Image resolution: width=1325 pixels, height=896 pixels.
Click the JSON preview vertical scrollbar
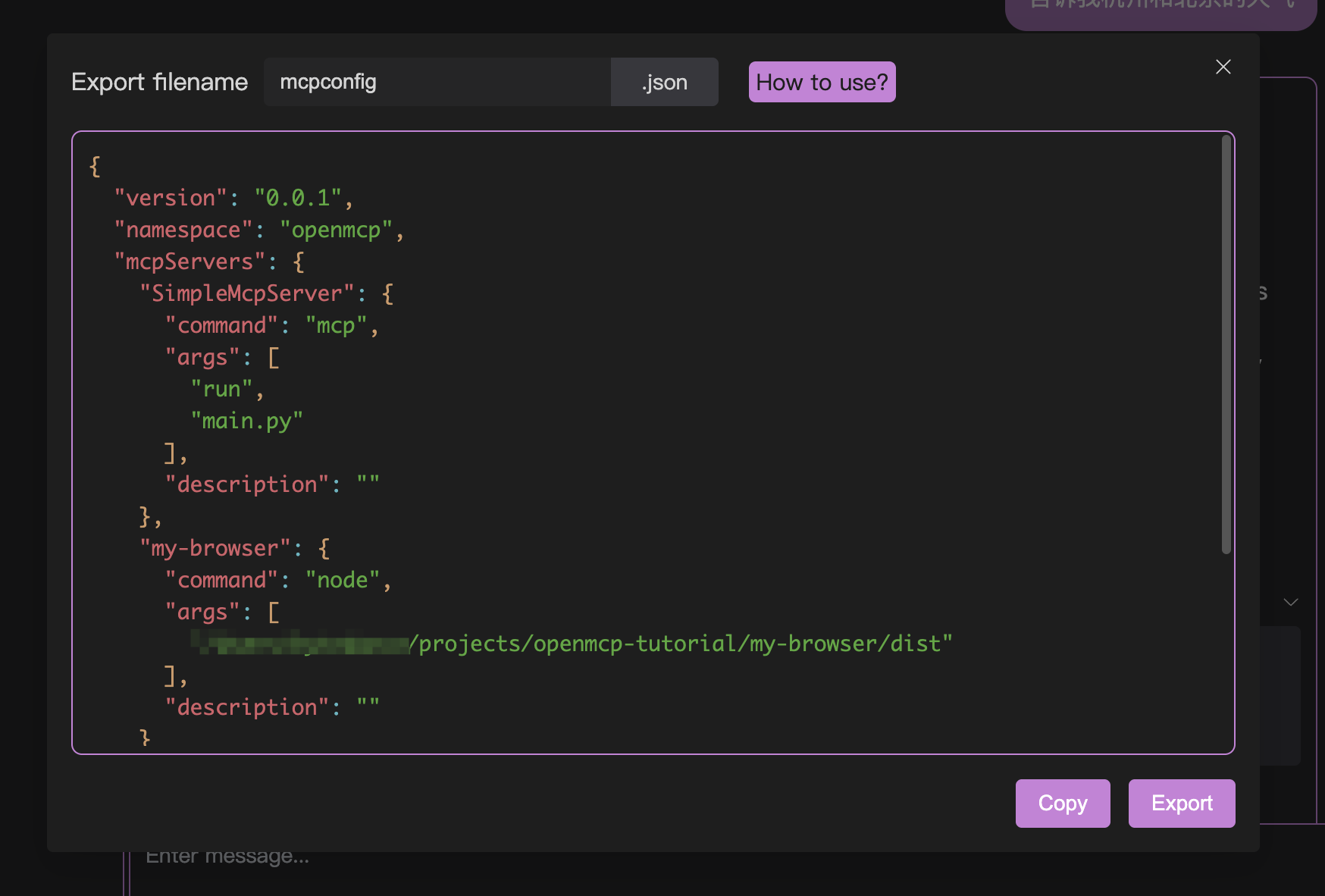click(1226, 345)
